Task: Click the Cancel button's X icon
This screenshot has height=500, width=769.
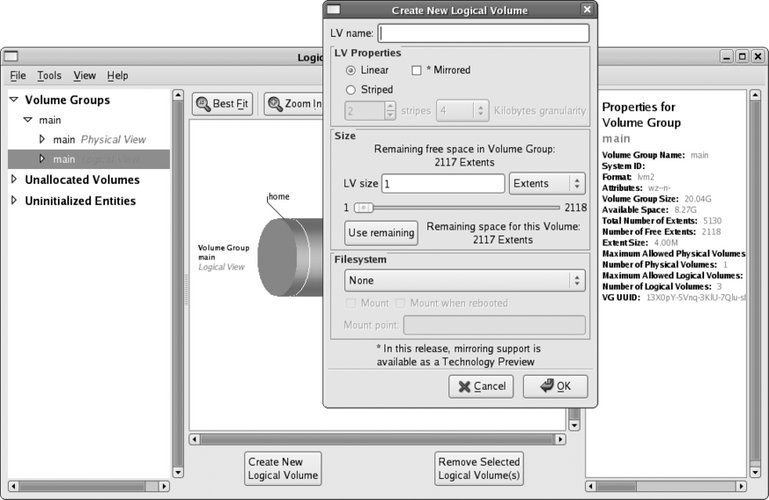Action: coord(462,387)
